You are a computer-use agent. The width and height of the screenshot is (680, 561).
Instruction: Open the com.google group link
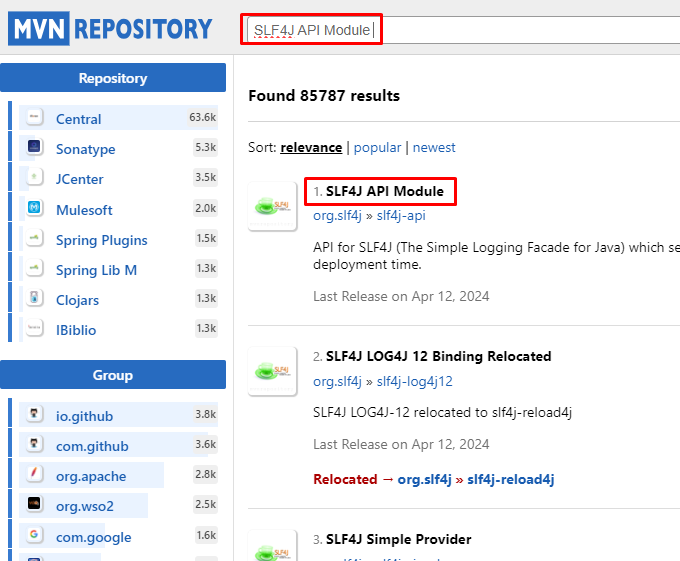coord(94,537)
